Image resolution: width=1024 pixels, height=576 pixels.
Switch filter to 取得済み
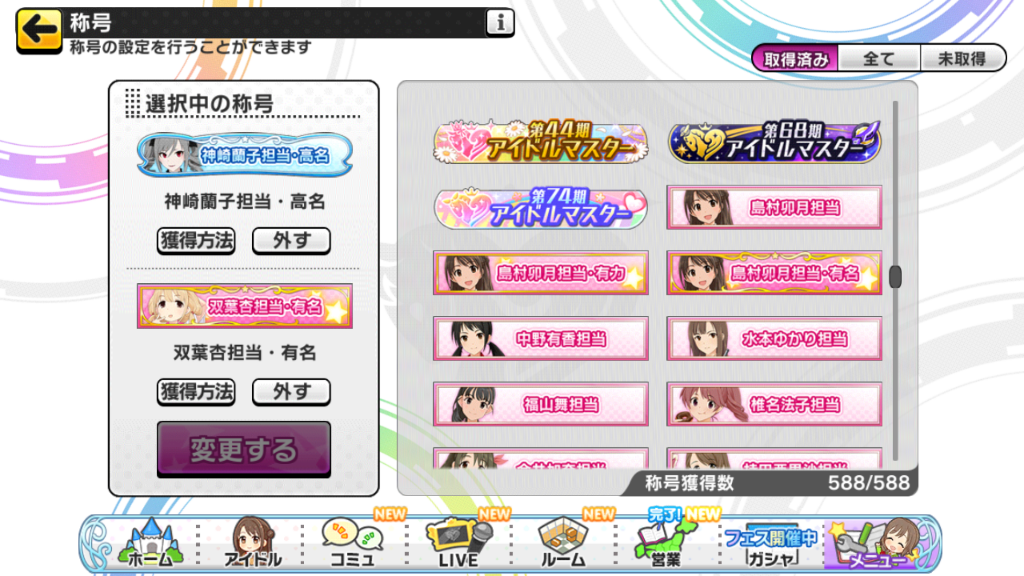(795, 59)
